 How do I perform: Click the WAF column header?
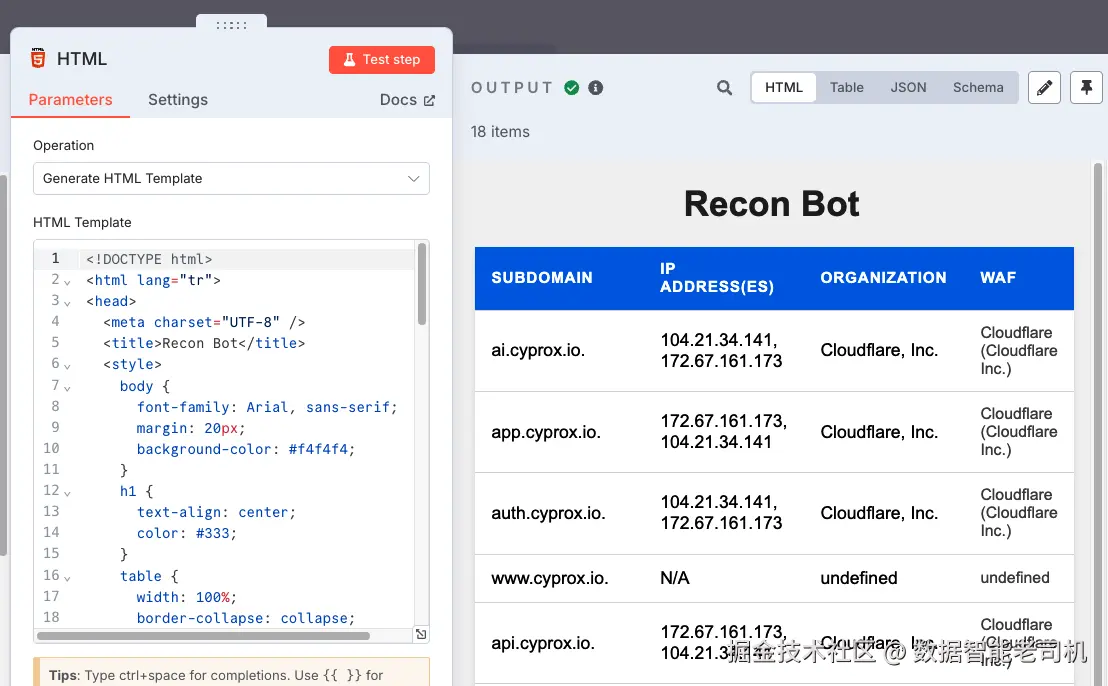pos(998,278)
